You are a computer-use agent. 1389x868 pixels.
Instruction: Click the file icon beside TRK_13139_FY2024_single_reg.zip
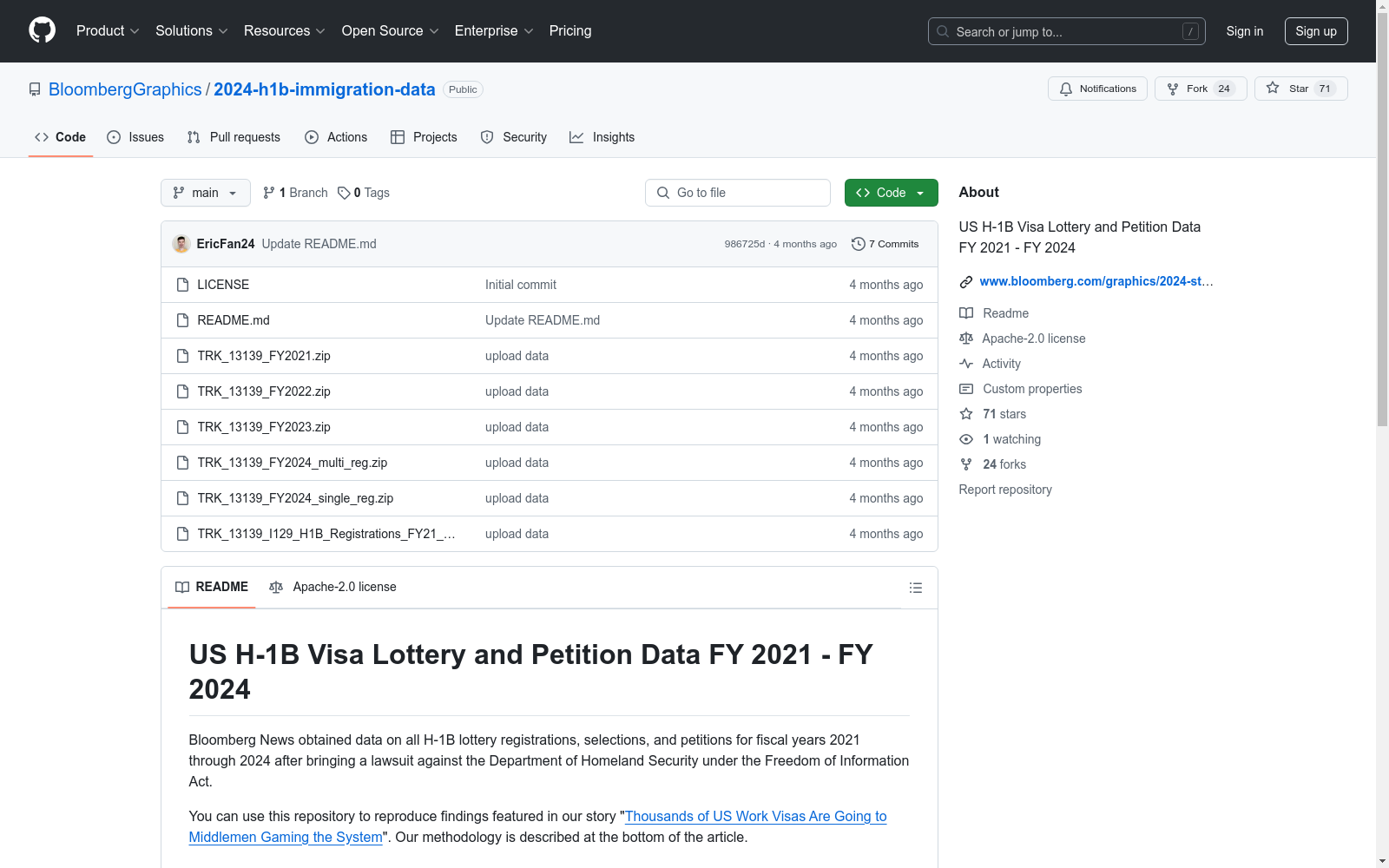pos(182,498)
